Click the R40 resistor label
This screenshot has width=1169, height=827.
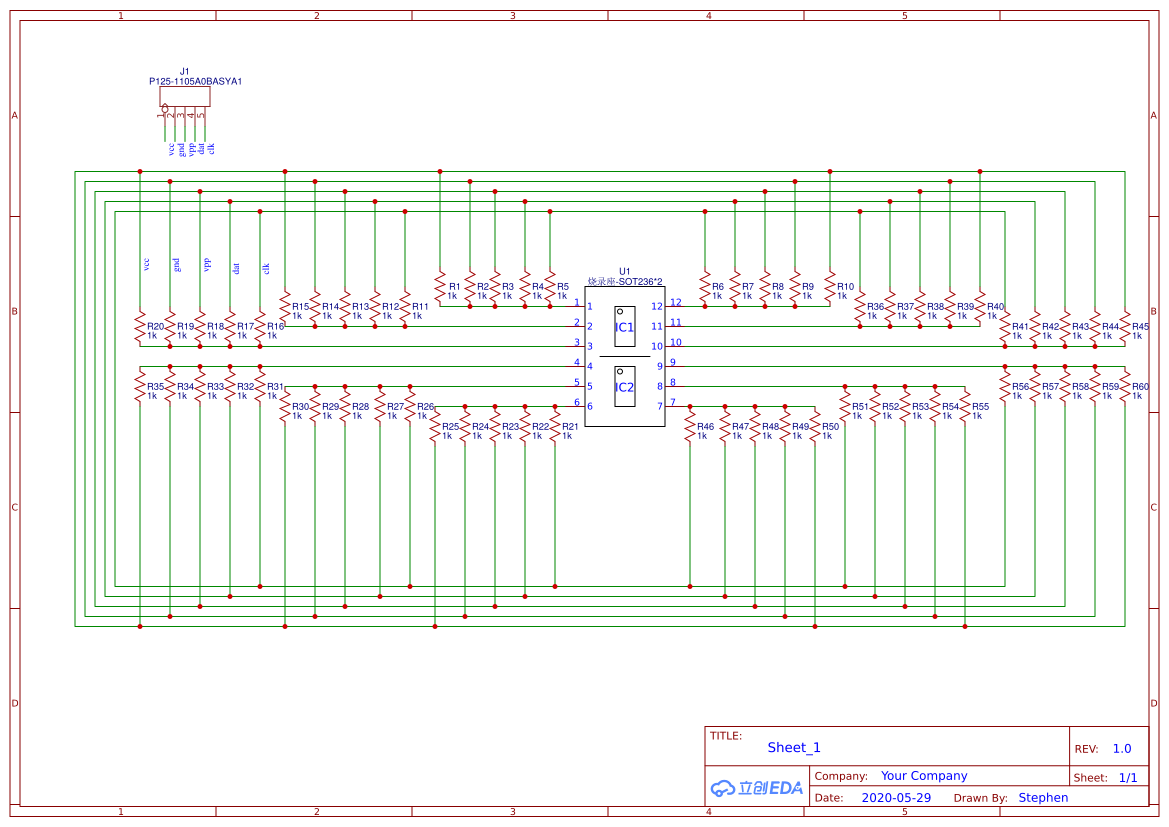(995, 306)
